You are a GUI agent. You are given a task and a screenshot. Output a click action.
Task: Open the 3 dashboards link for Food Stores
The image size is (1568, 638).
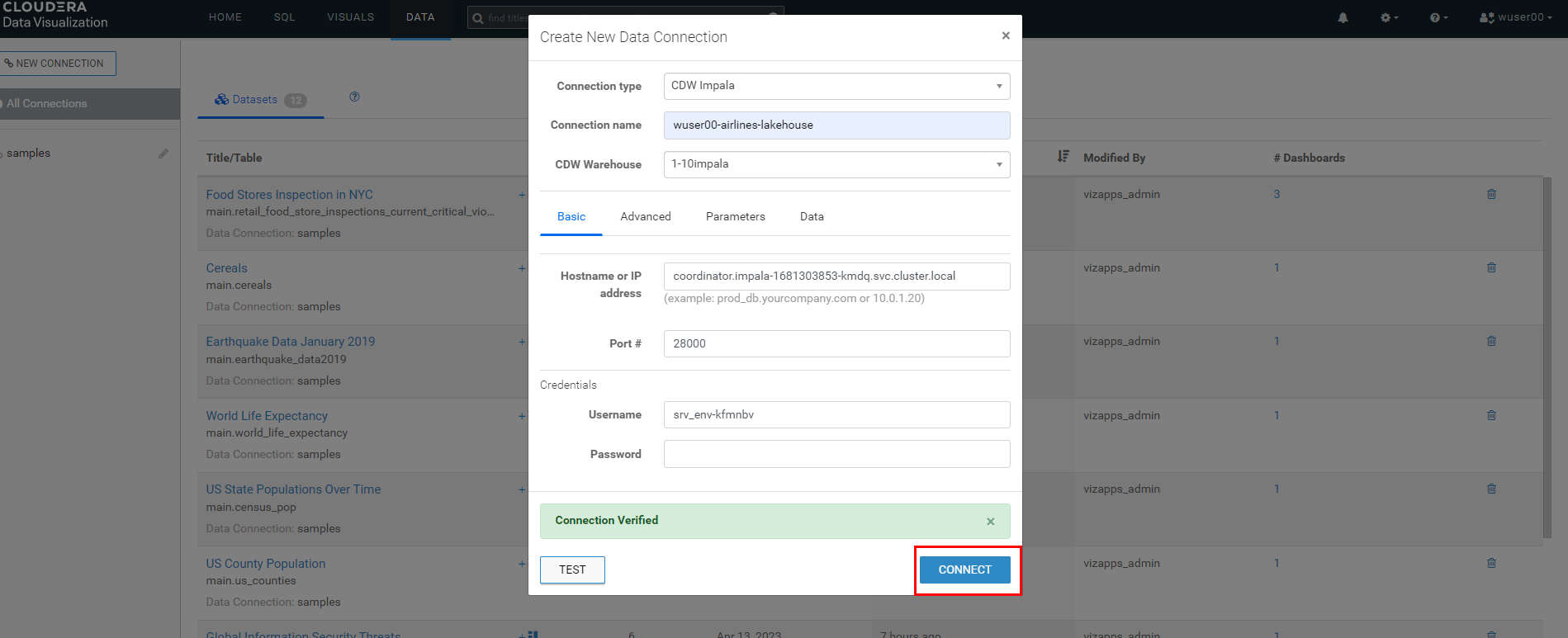(1277, 195)
